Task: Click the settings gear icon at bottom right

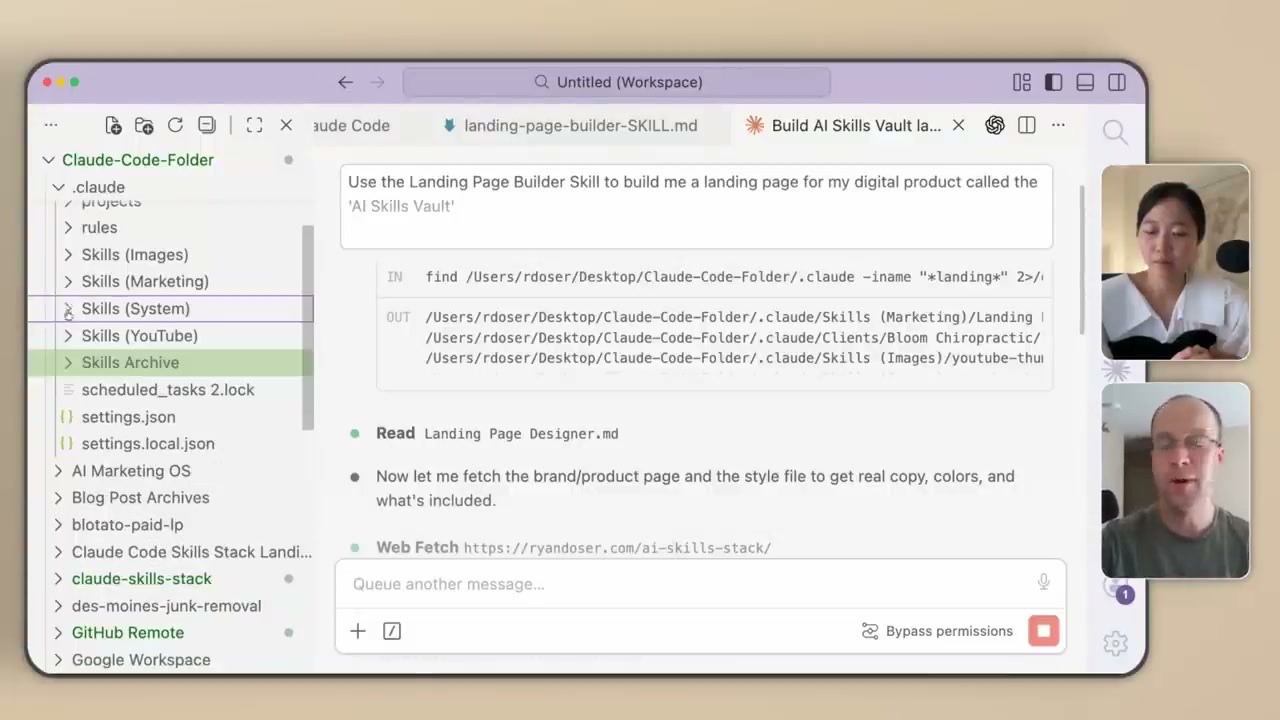Action: [x=1115, y=643]
